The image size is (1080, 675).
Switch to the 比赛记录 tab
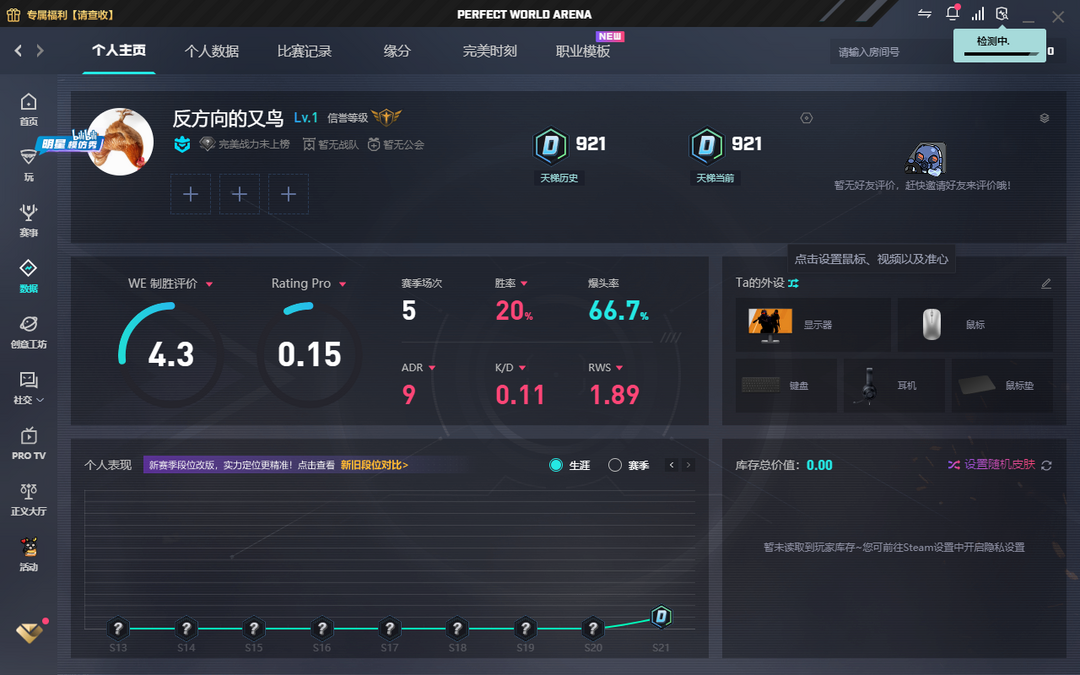click(x=304, y=51)
